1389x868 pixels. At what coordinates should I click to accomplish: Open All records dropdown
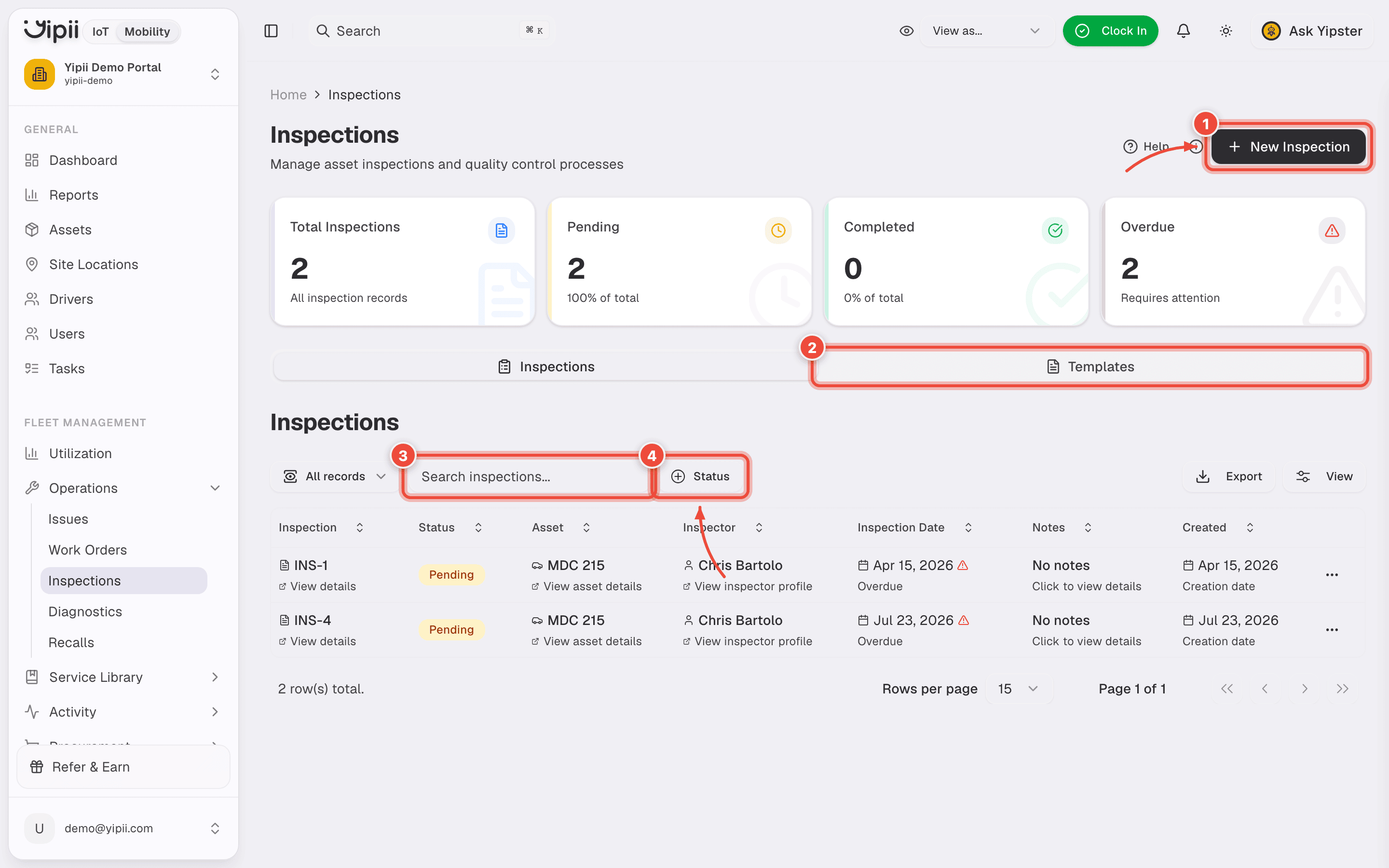coord(335,476)
